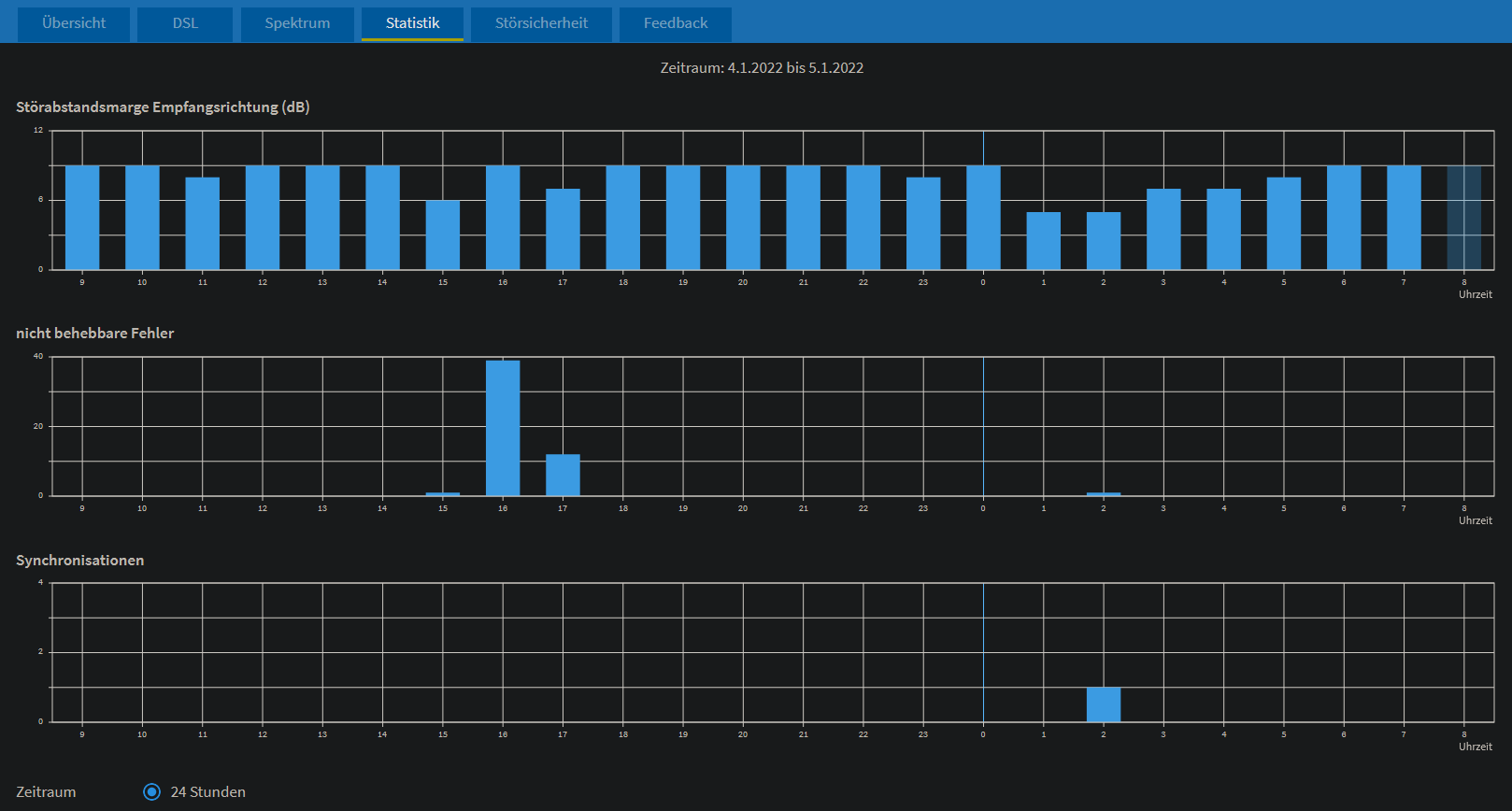Click the 7 Uhr bar in Störabstandsmarge chart
1512x811 pixels.
coord(1404,218)
